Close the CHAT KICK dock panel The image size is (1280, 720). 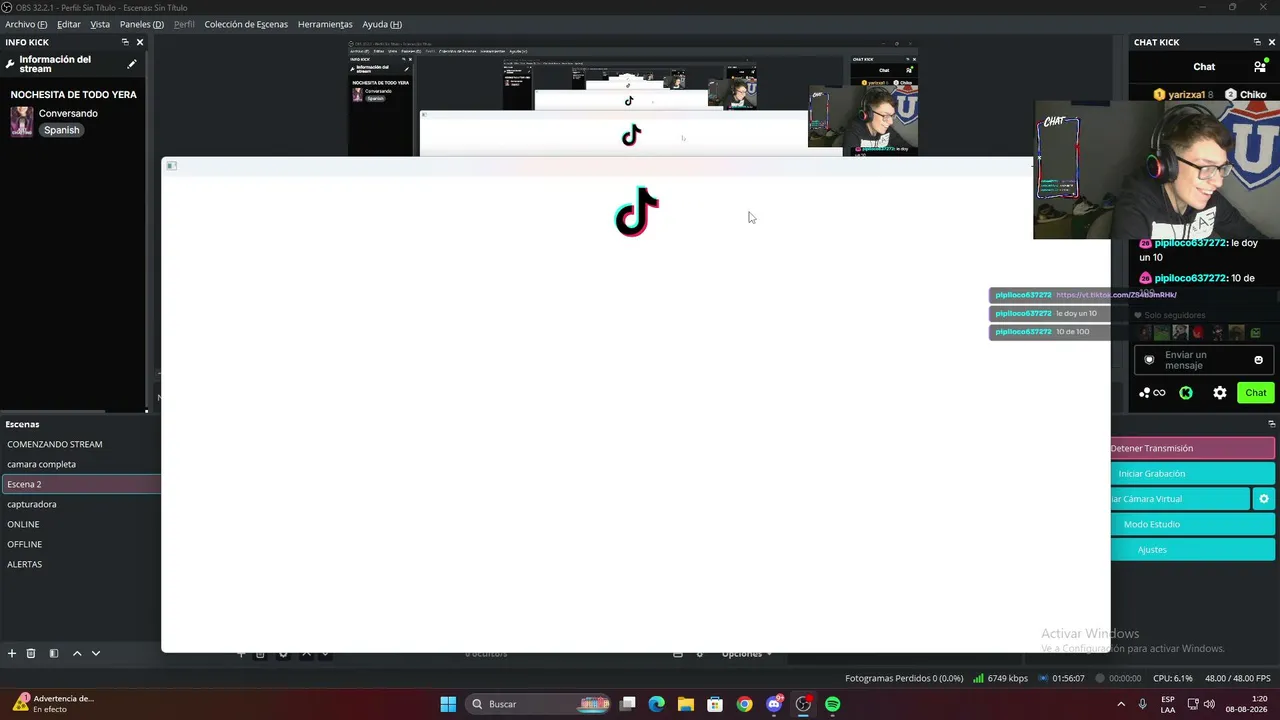coord(1271,42)
